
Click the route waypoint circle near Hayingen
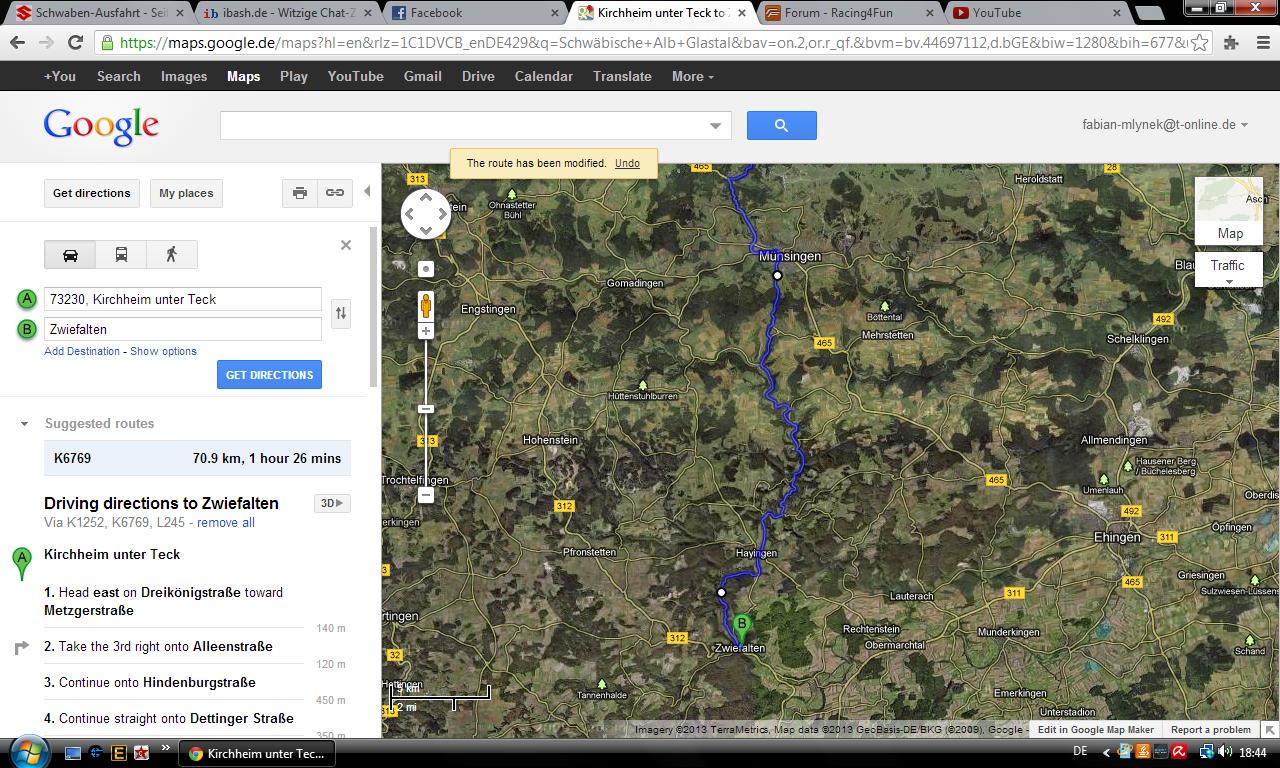click(721, 592)
